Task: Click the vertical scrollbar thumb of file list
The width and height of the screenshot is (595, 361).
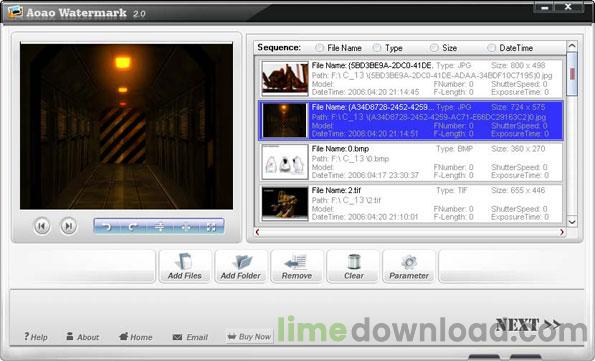Action: point(572,74)
